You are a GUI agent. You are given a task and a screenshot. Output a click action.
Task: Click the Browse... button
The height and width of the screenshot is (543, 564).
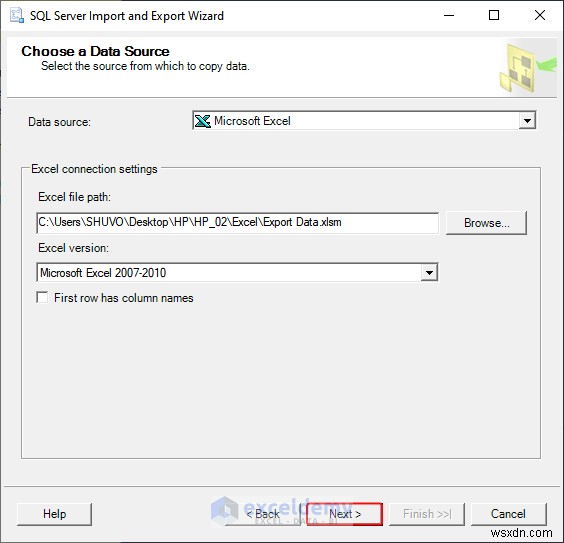486,223
